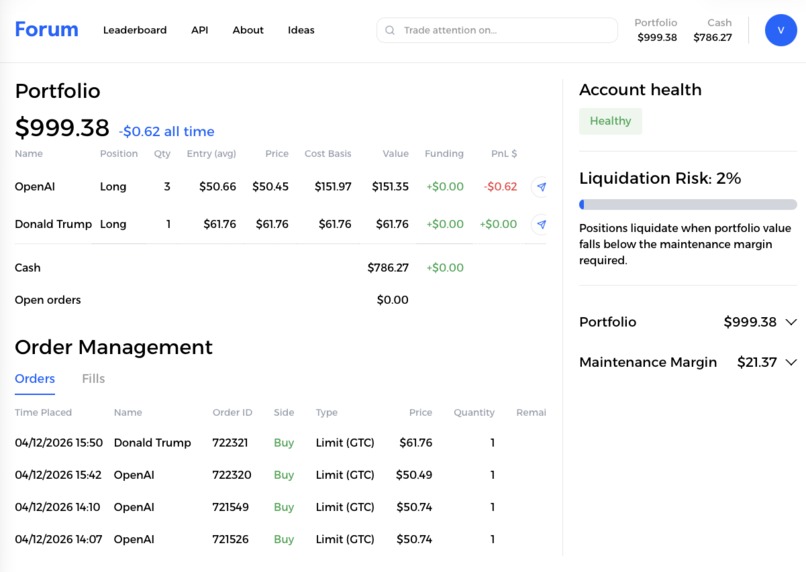Open the user avatar 'V' menu
The height and width of the screenshot is (572, 806).
[x=780, y=30]
